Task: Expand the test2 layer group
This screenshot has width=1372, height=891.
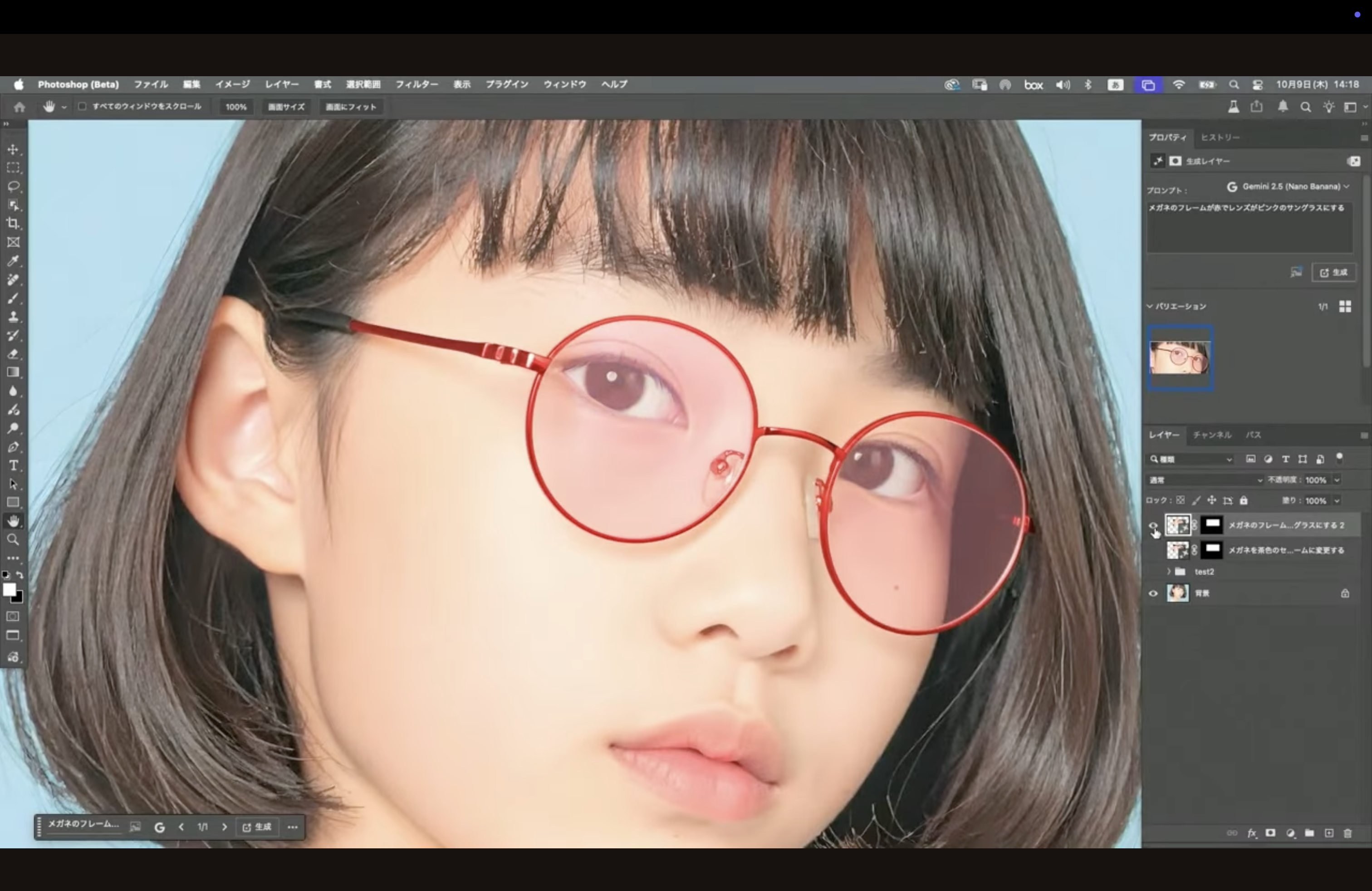Action: click(x=1168, y=572)
